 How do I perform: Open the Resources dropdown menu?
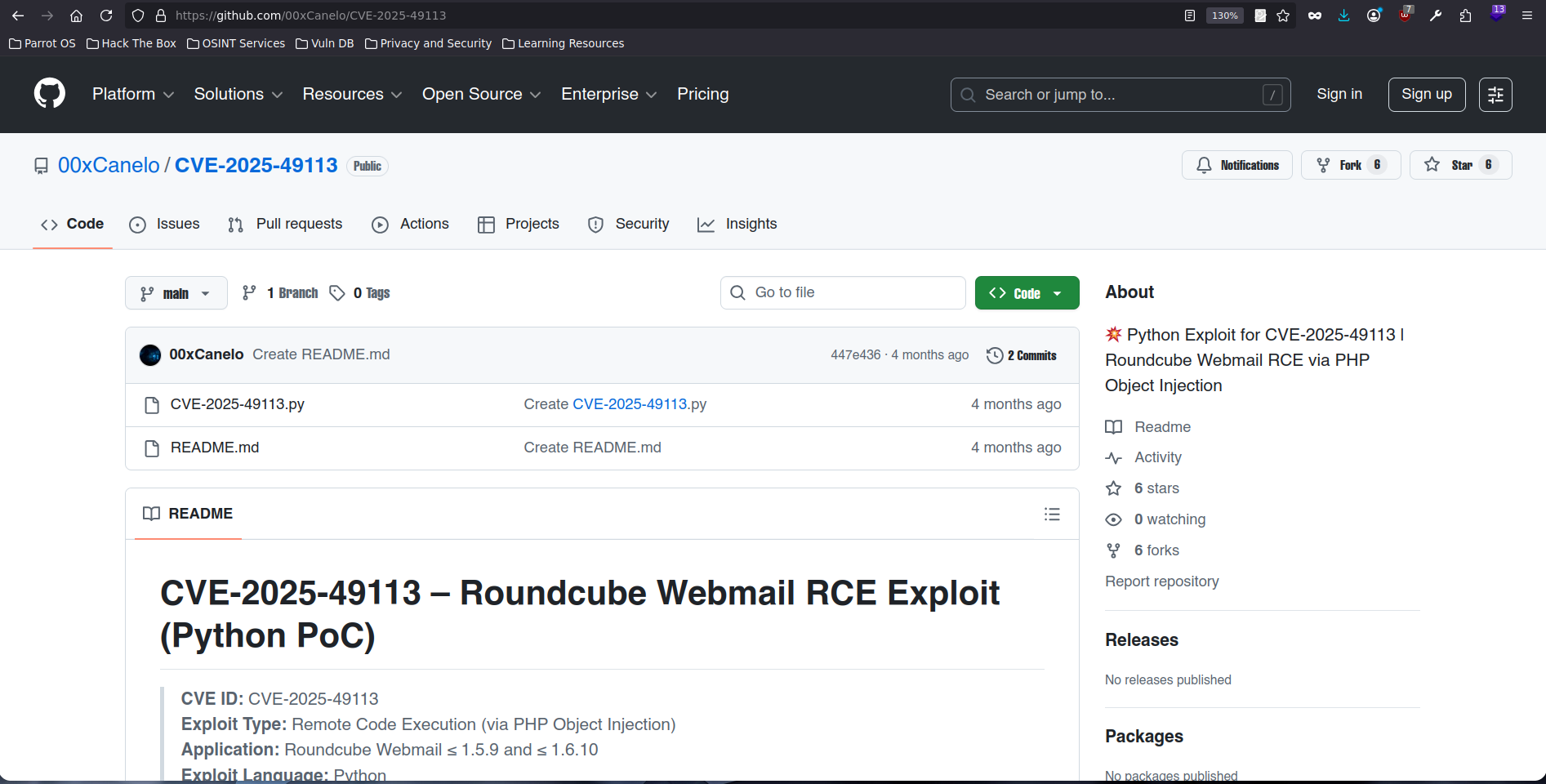tap(352, 95)
